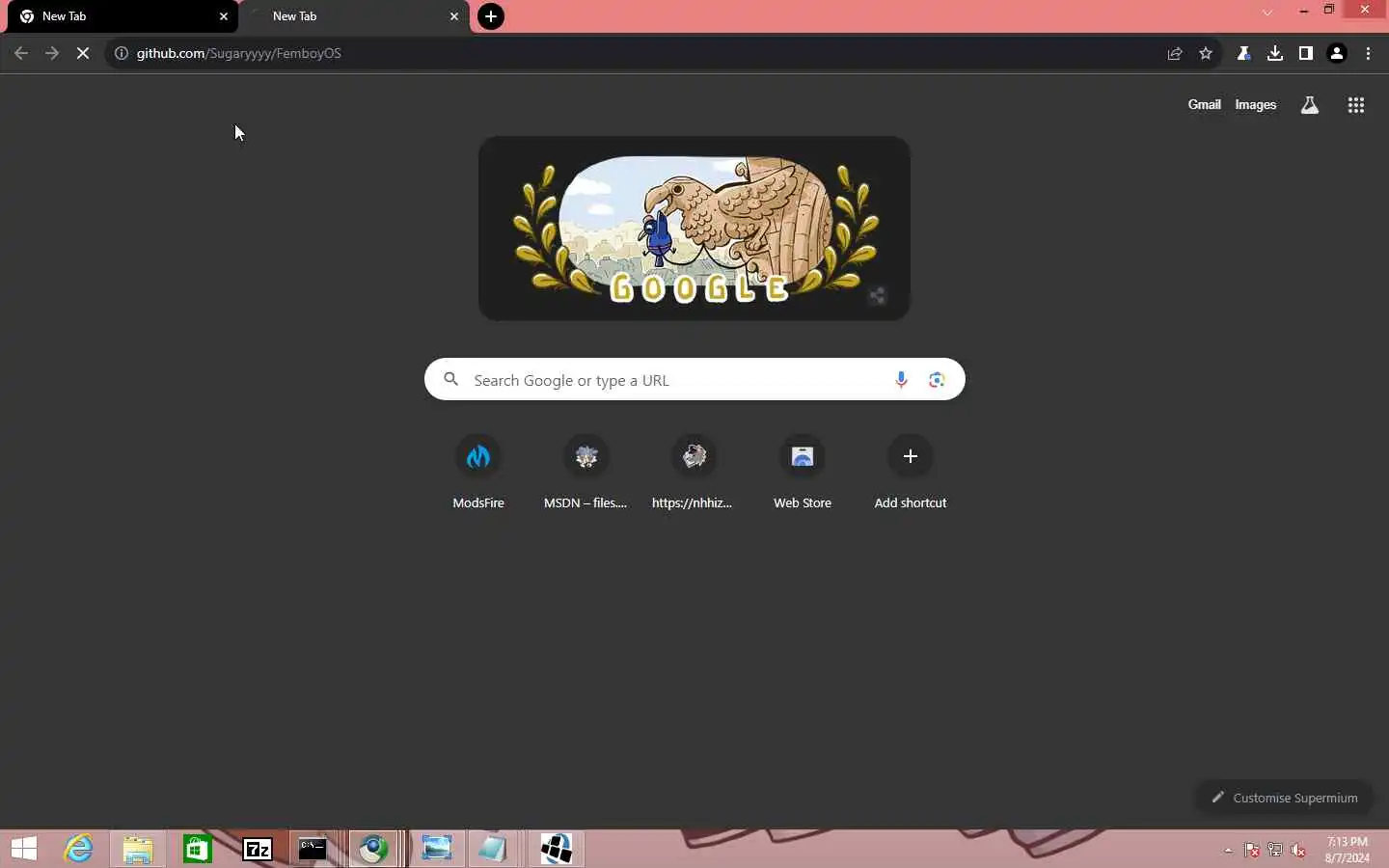The image size is (1389, 868).
Task: Launch Internet Explorer from taskbar
Action: [78, 850]
